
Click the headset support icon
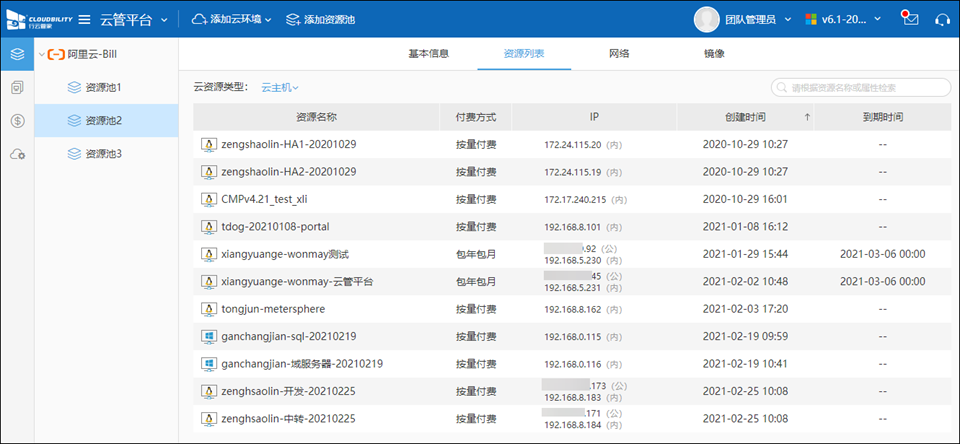click(x=941, y=19)
